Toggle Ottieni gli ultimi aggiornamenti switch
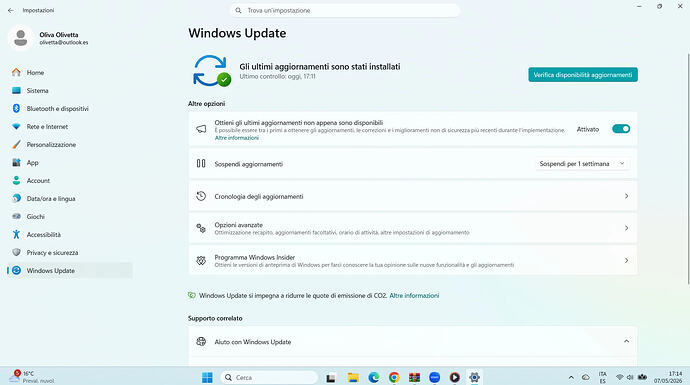 (x=621, y=129)
